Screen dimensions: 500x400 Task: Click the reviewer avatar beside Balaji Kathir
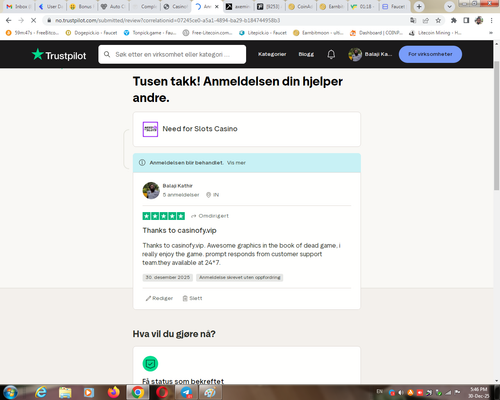151,190
